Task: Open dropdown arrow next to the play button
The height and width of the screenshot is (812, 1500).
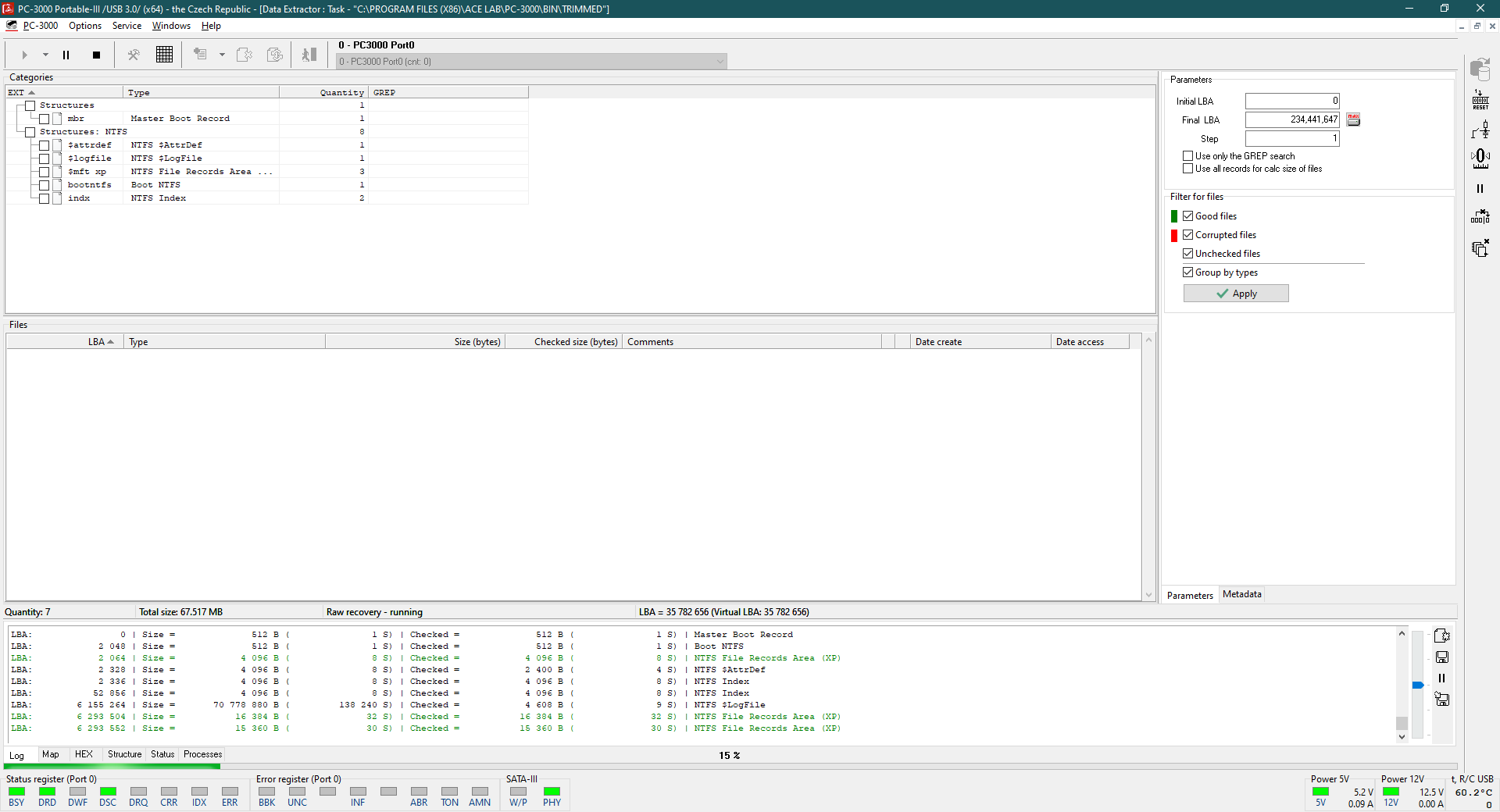Action: (x=45, y=55)
